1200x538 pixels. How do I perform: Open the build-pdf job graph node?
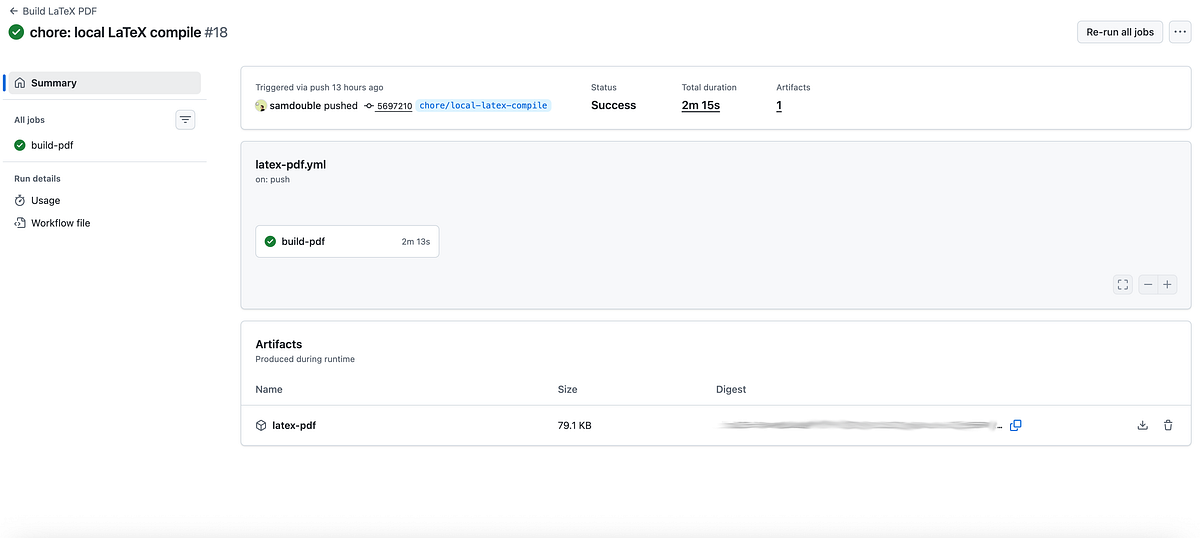tap(347, 241)
